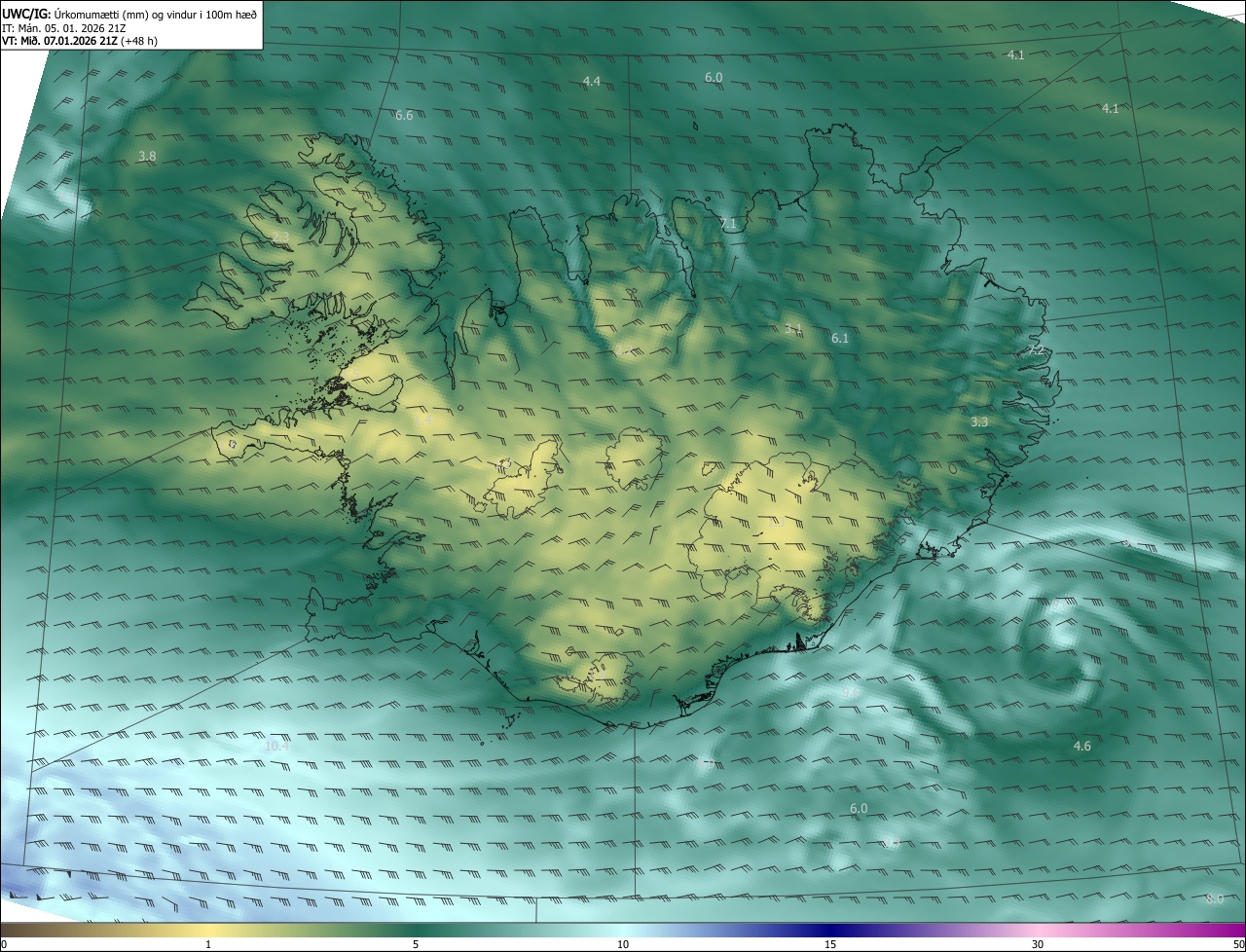Click the 8.0 value in bottom corner
Screen dimensions: 1246x952
(x=1214, y=898)
